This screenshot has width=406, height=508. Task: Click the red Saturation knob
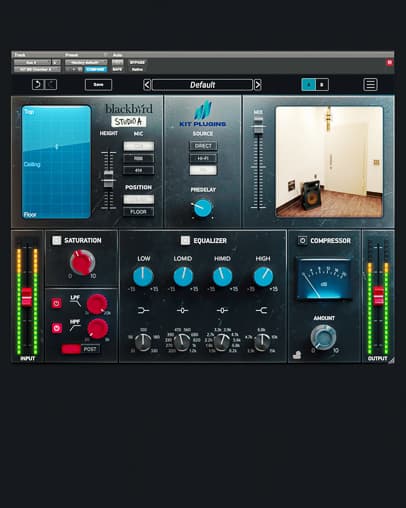(x=82, y=262)
